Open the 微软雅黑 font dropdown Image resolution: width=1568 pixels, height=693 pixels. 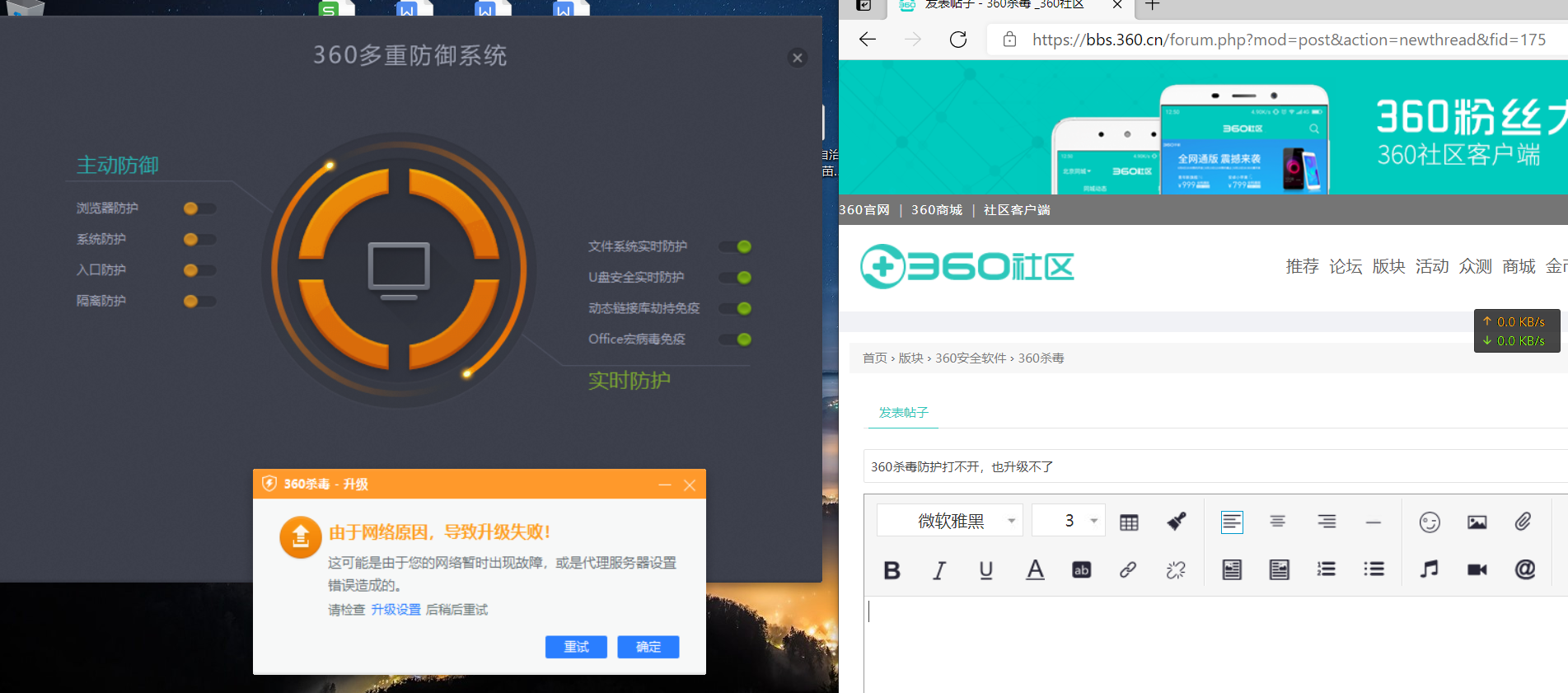[950, 521]
